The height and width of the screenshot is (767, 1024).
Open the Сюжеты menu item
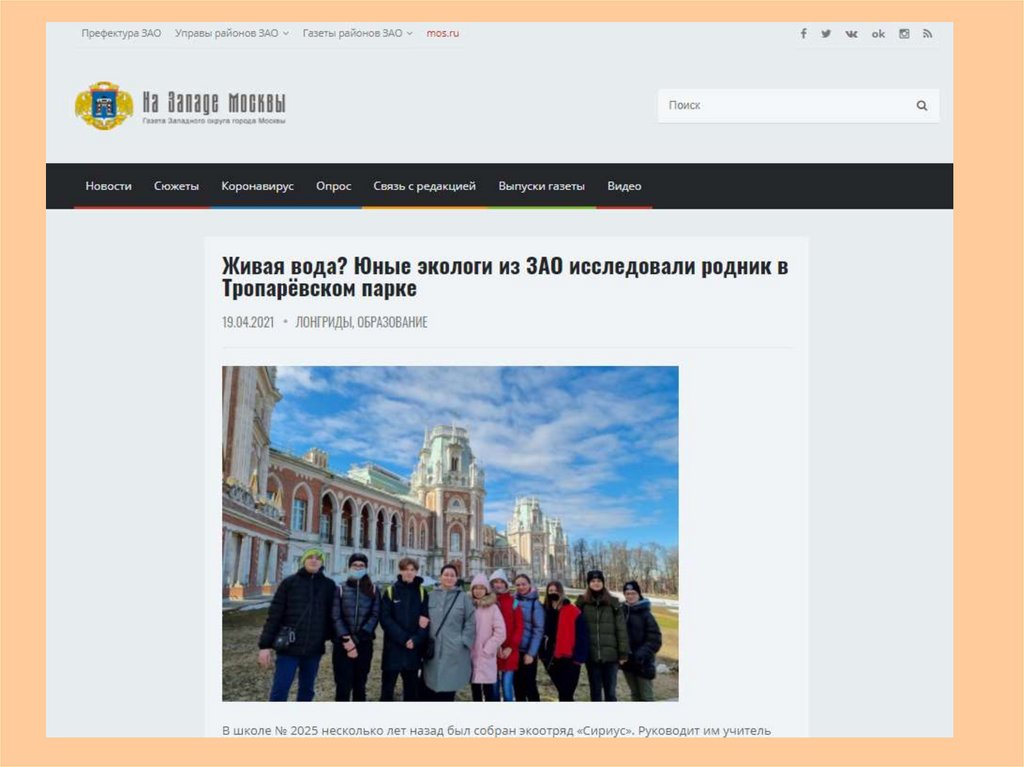176,186
